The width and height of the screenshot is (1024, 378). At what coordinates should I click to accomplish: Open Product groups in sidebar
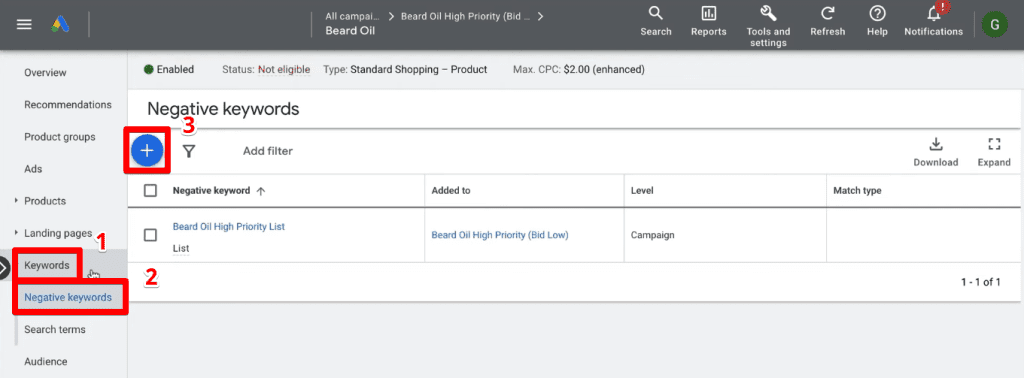(59, 137)
